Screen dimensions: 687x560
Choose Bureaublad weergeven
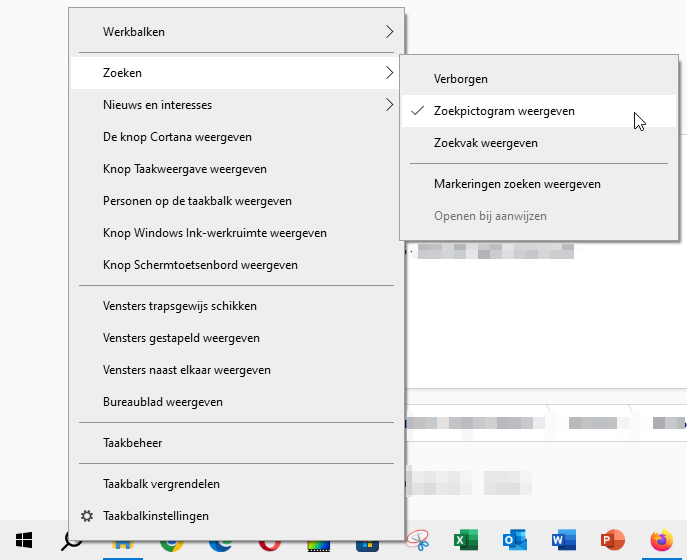click(162, 402)
